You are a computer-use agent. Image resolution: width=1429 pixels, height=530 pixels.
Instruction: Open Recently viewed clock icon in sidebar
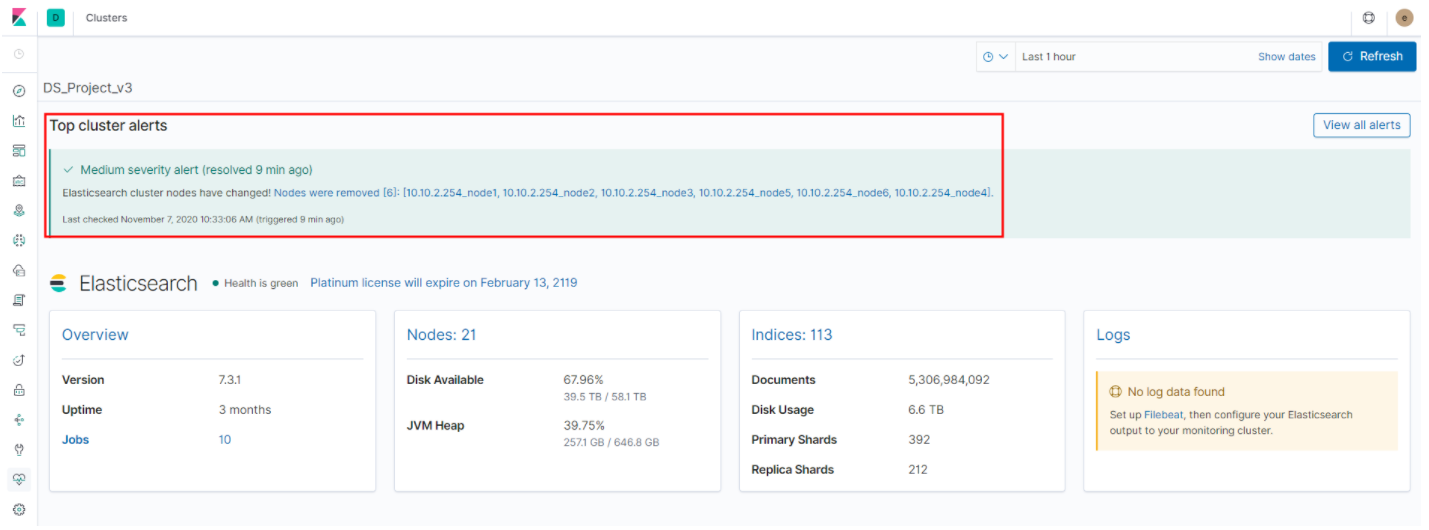pyautogui.click(x=19, y=54)
